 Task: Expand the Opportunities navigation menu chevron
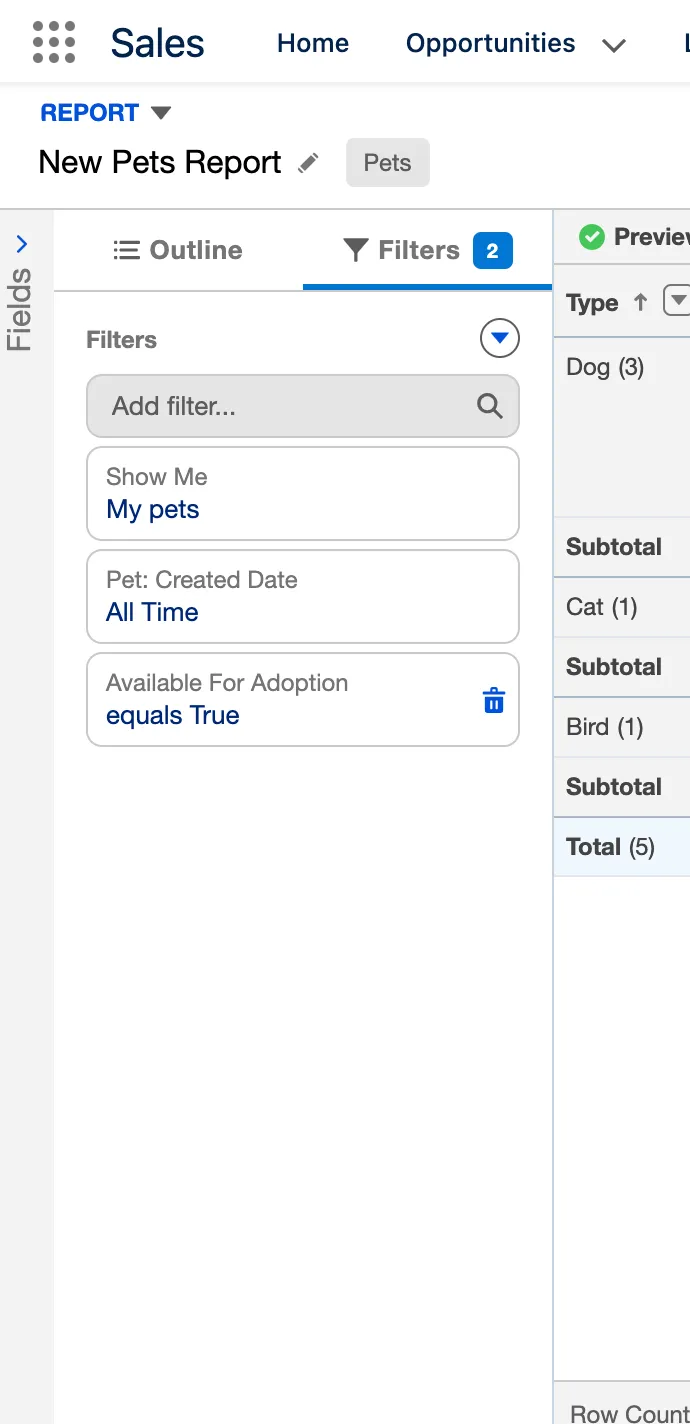[614, 45]
